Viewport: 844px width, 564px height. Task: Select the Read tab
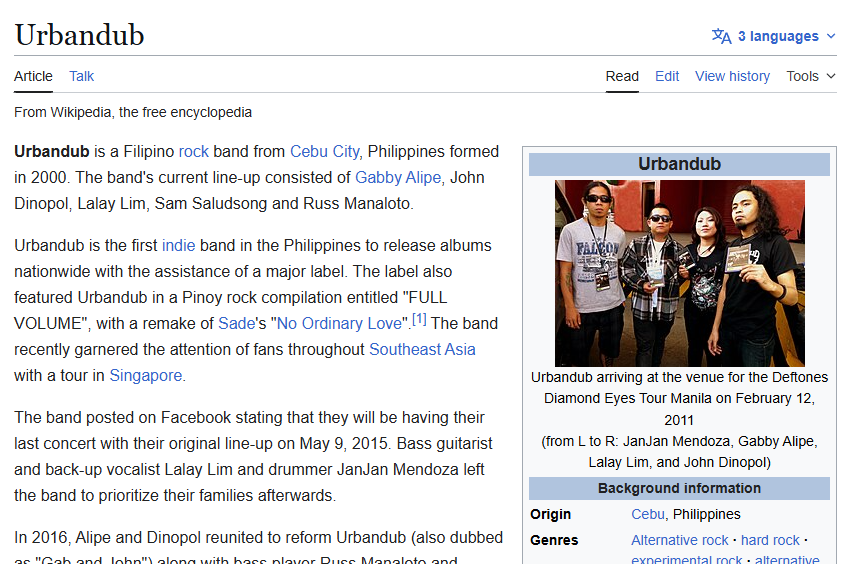pos(622,76)
